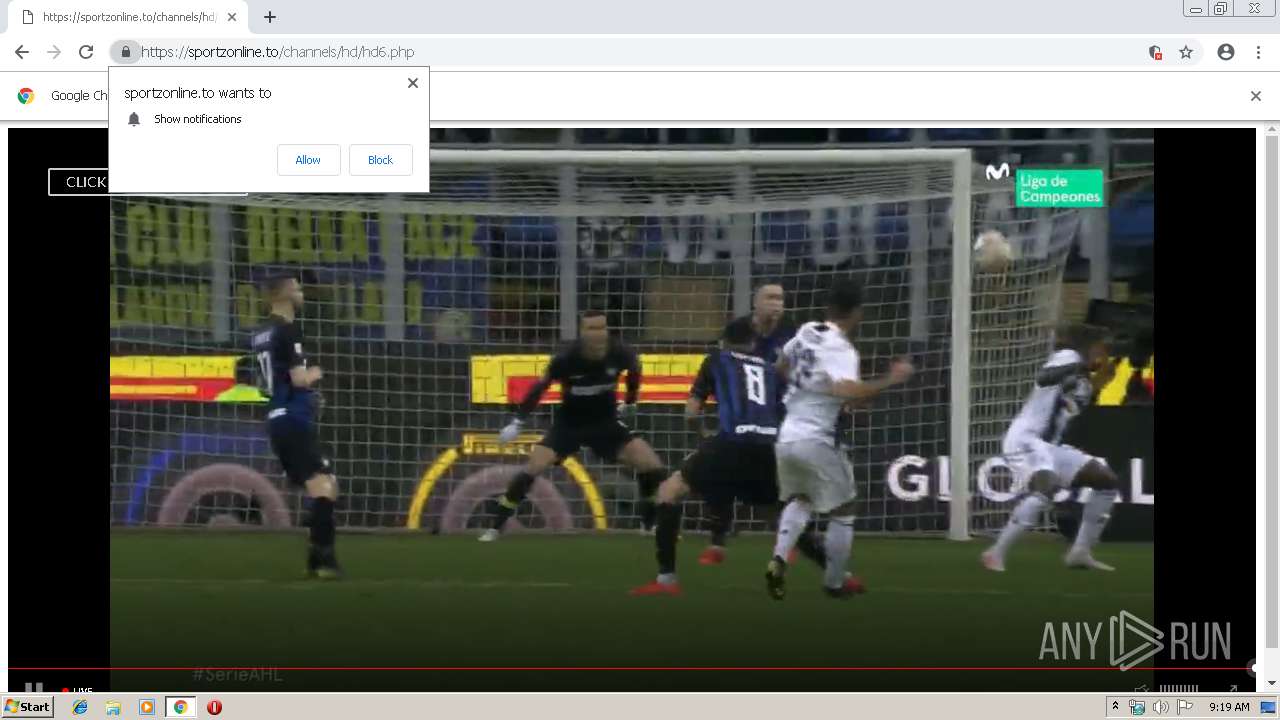Restore down the Chrome window
Screen dimensions: 1280x720
(1221, 9)
